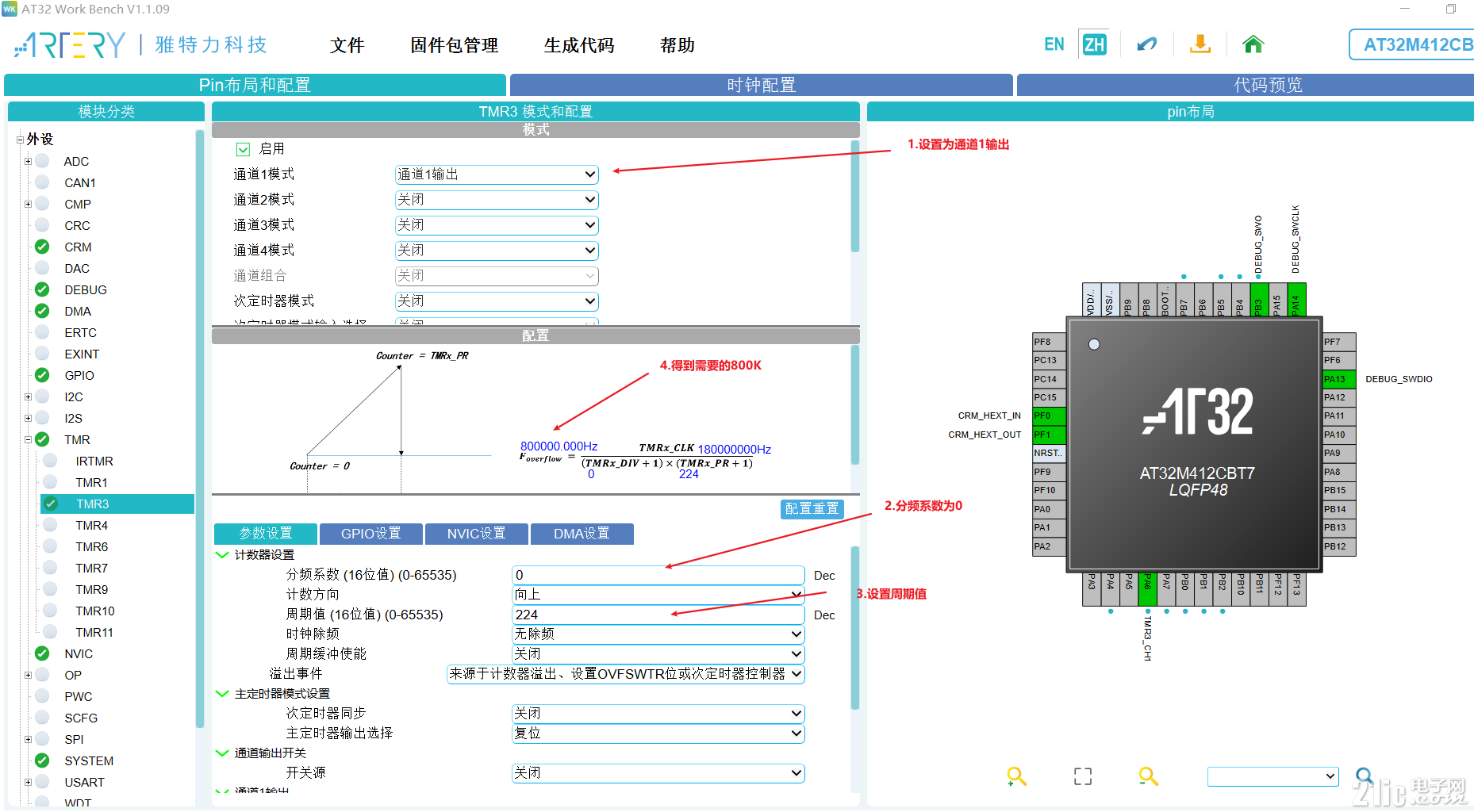Toggle DEBUG peripheral status circle
This screenshot has width=1474, height=812.
point(42,289)
